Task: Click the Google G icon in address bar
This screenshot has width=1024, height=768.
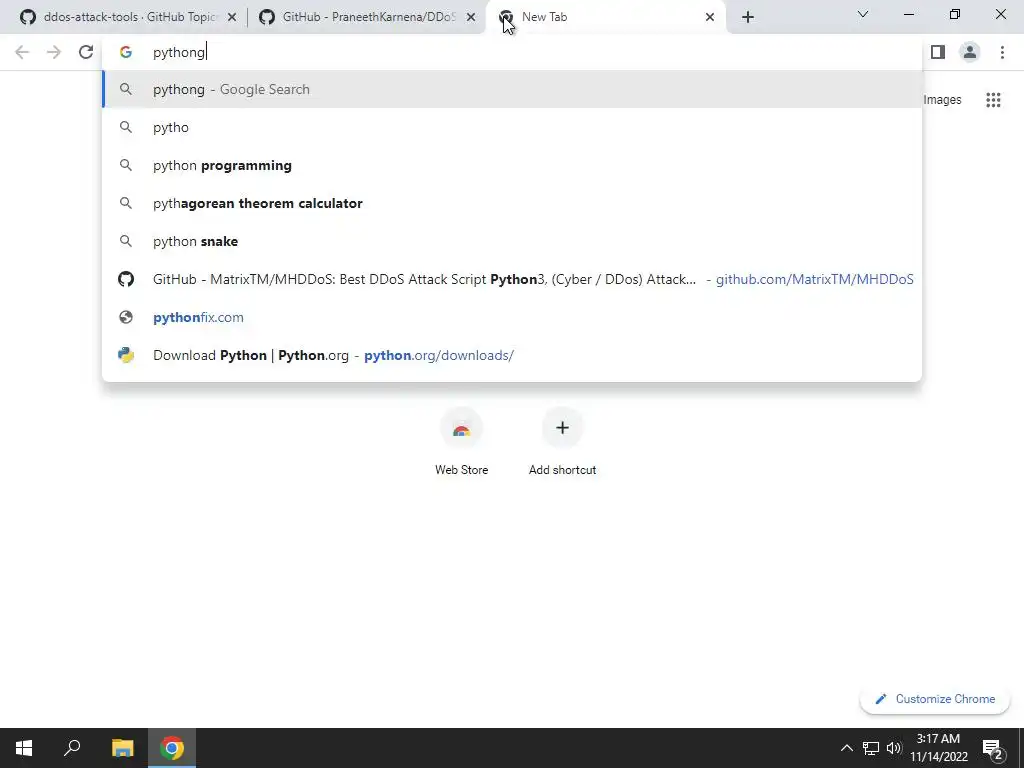Action: point(126,52)
